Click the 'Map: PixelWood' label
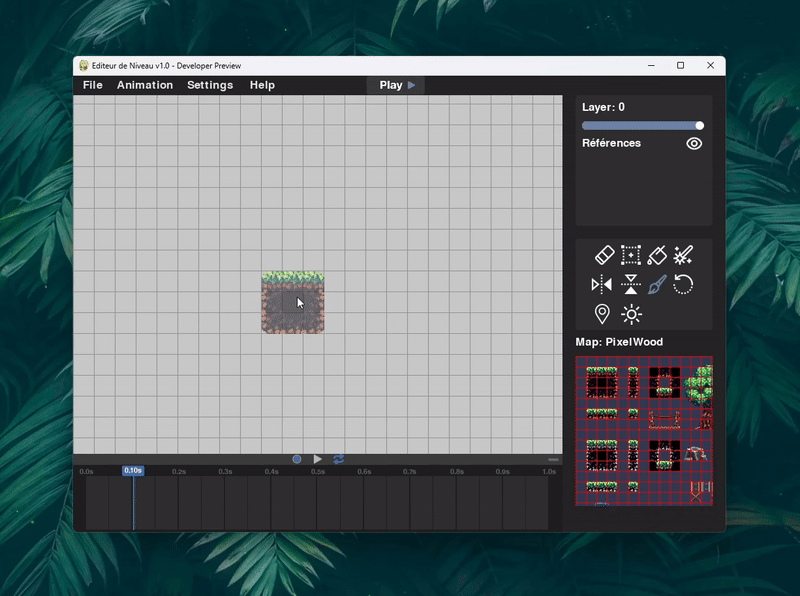Screen dimensions: 800x596 [x=619, y=342]
